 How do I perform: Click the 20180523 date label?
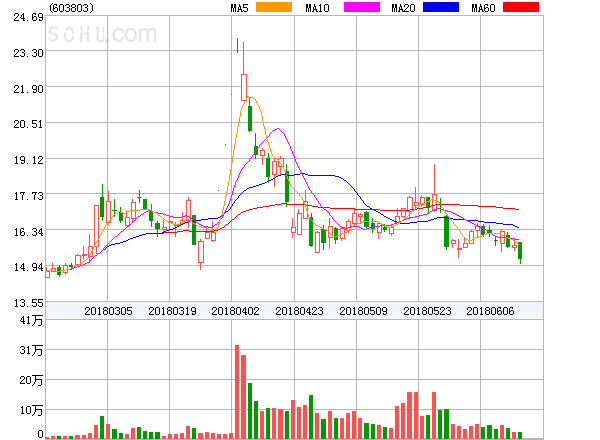click(x=427, y=311)
